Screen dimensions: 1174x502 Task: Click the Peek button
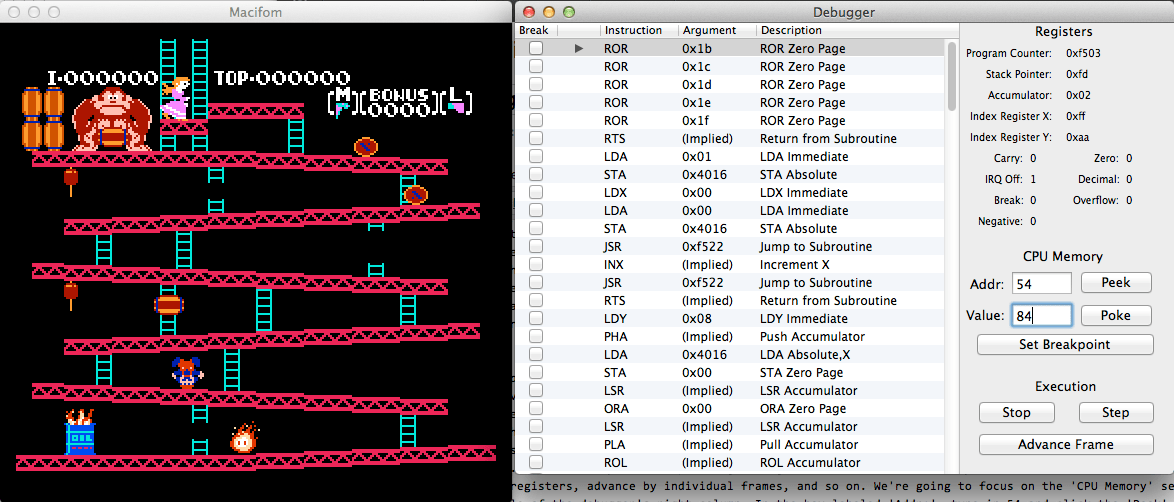pyautogui.click(x=1116, y=283)
